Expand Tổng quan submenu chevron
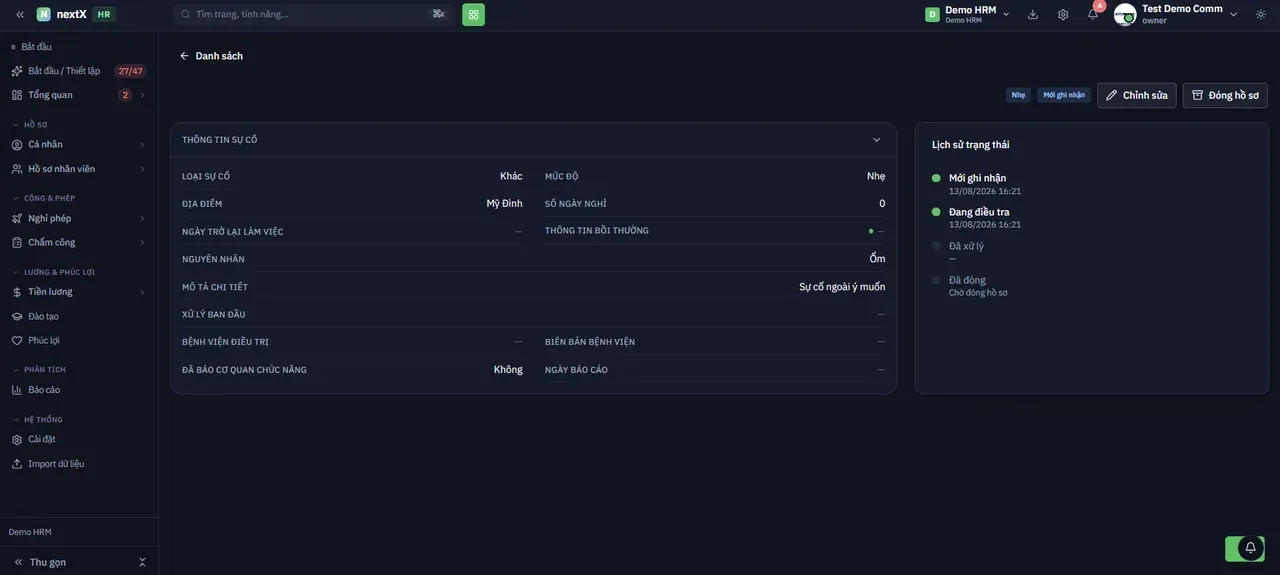The image size is (1280, 575). pos(142,95)
